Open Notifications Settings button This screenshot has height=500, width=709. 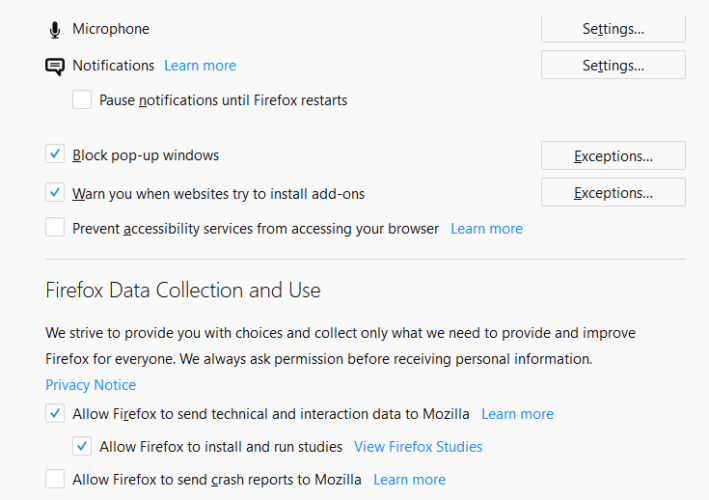point(613,65)
